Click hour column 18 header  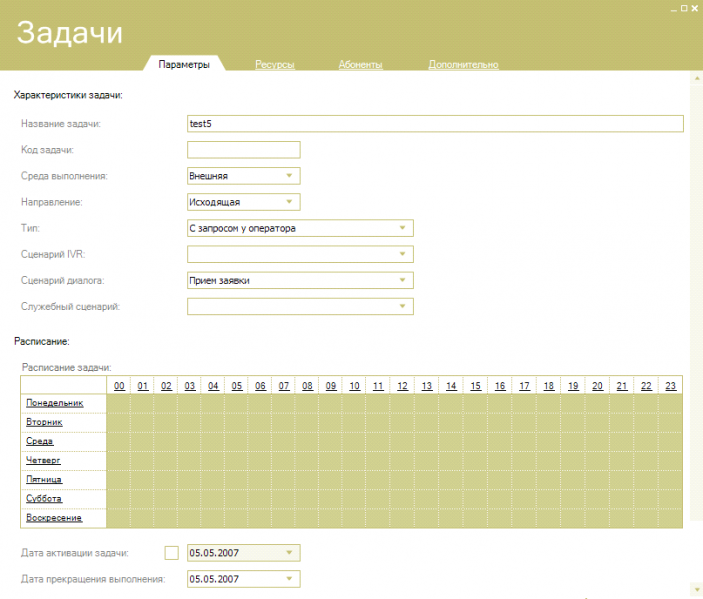tap(549, 386)
